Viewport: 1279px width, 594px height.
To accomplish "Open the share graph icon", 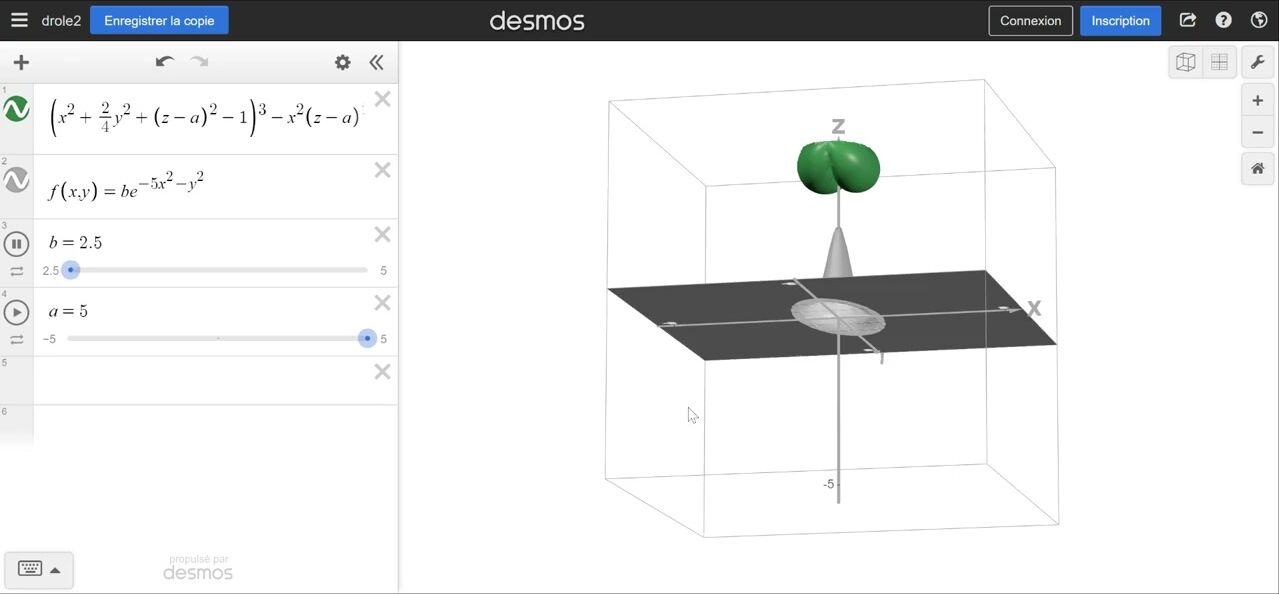I will tap(1188, 20).
